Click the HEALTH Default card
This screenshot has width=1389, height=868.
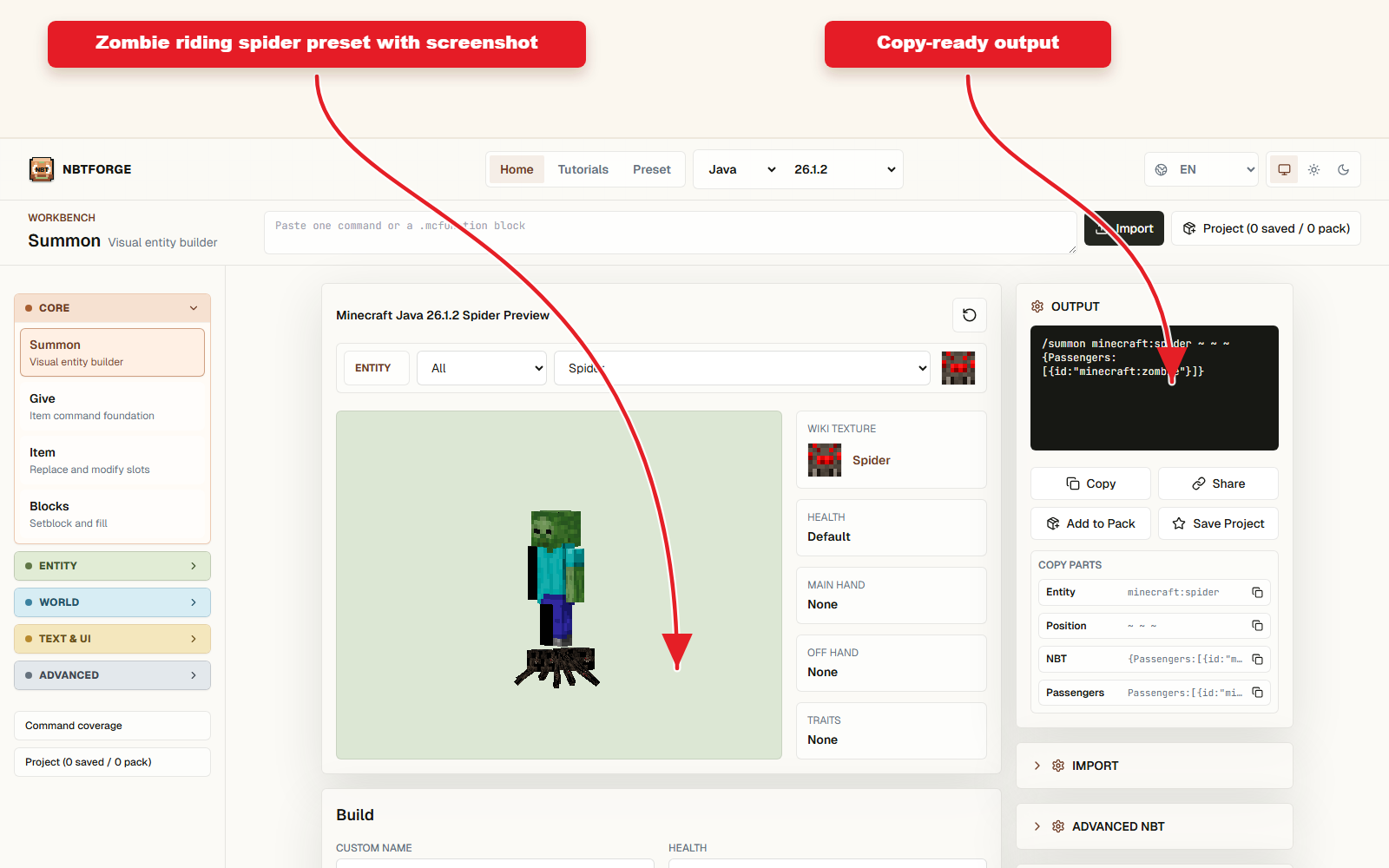click(892, 528)
